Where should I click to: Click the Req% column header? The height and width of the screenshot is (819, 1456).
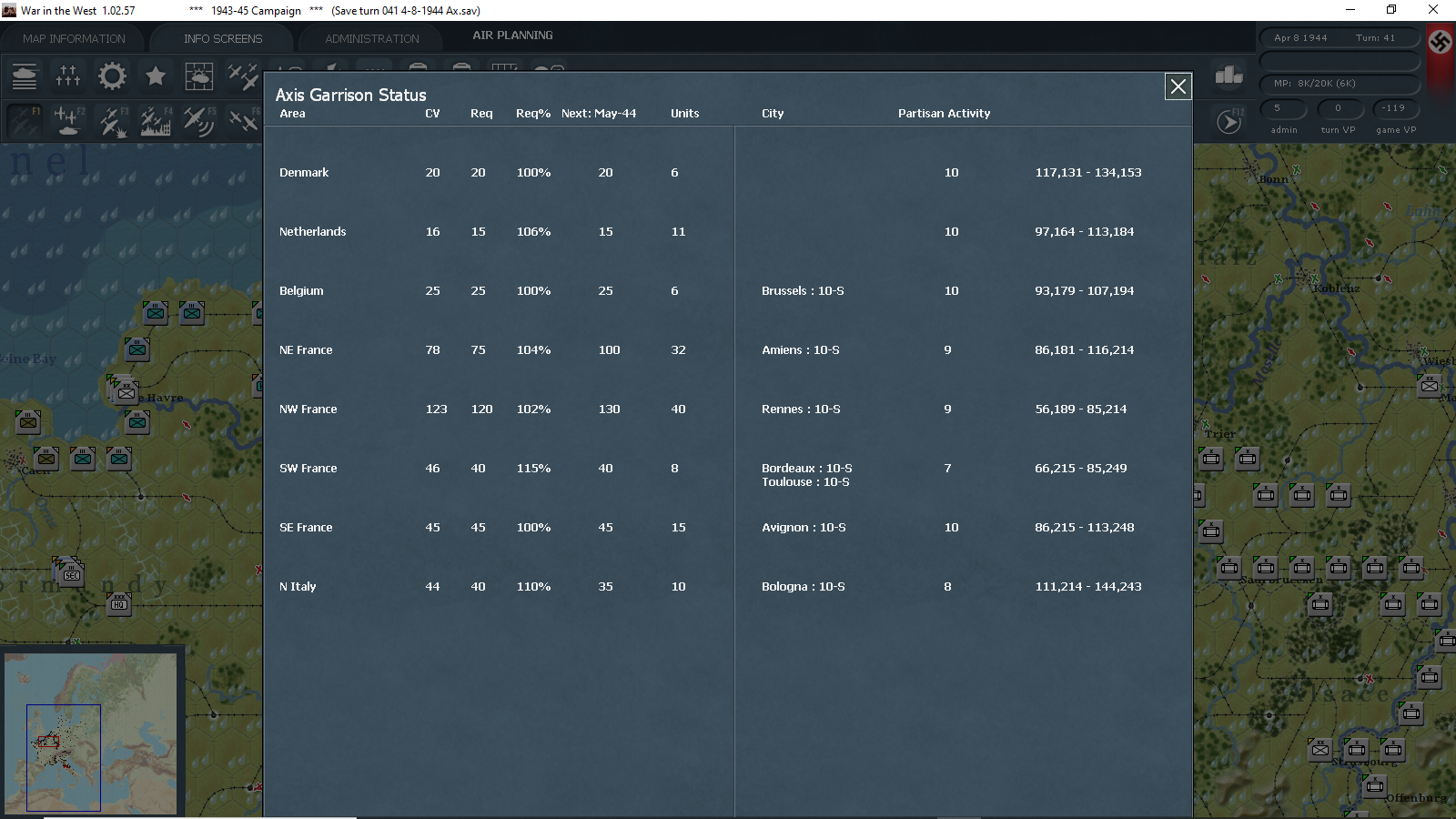click(x=533, y=114)
